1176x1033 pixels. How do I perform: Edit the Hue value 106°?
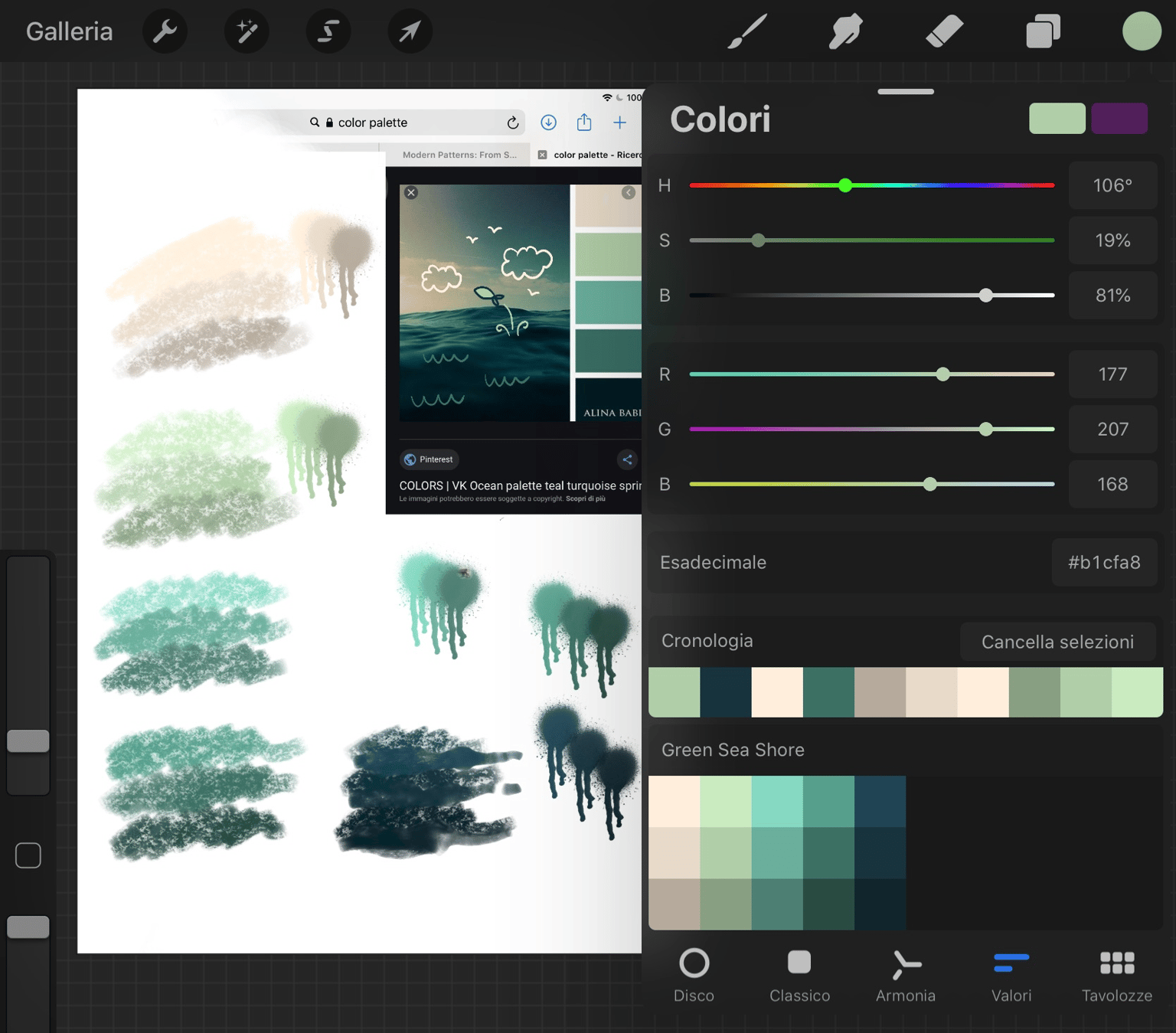1112,185
